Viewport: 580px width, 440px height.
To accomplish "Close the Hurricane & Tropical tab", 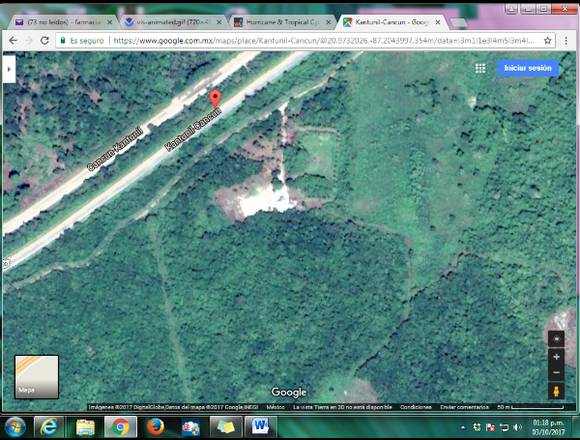I will 328,23.
